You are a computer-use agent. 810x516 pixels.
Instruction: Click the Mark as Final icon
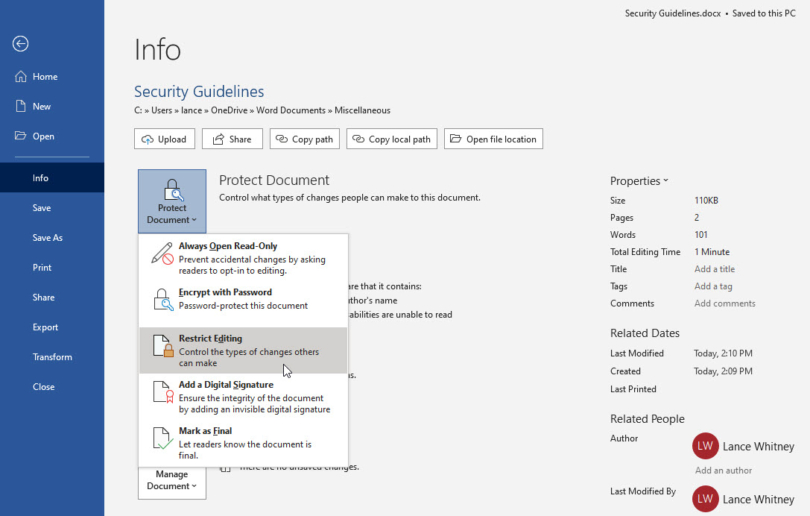pos(162,439)
